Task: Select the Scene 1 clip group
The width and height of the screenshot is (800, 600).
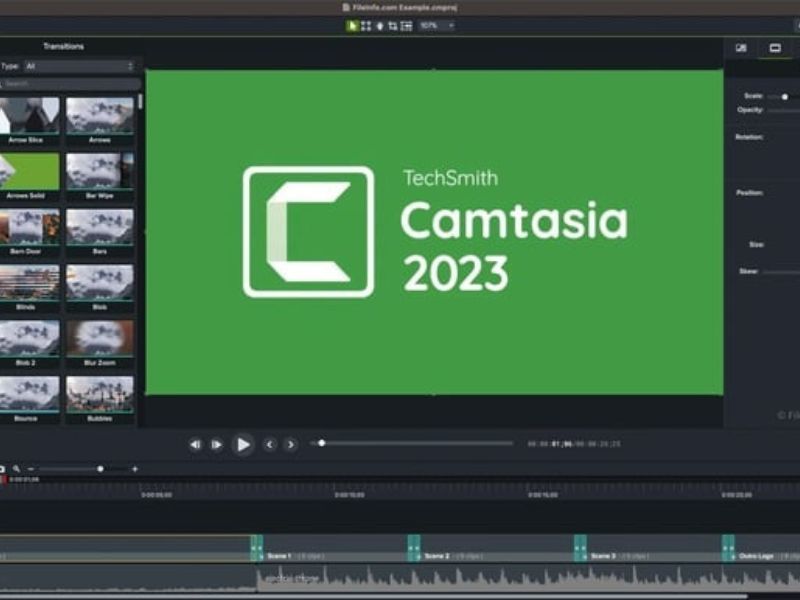Action: [x=335, y=549]
